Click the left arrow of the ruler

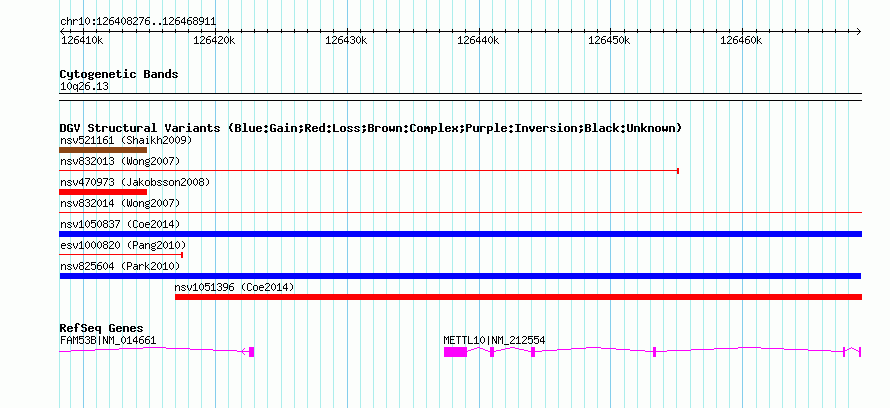(x=62, y=31)
